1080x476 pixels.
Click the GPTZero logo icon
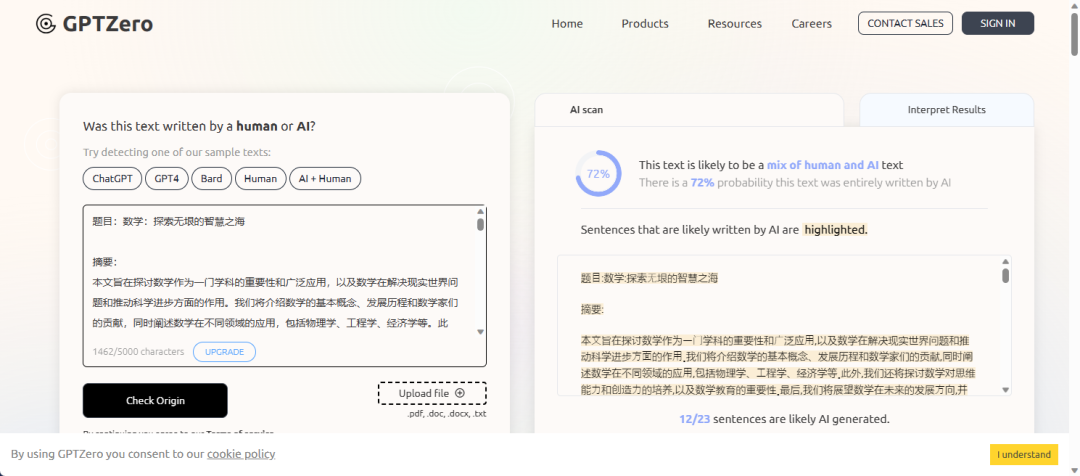46,23
